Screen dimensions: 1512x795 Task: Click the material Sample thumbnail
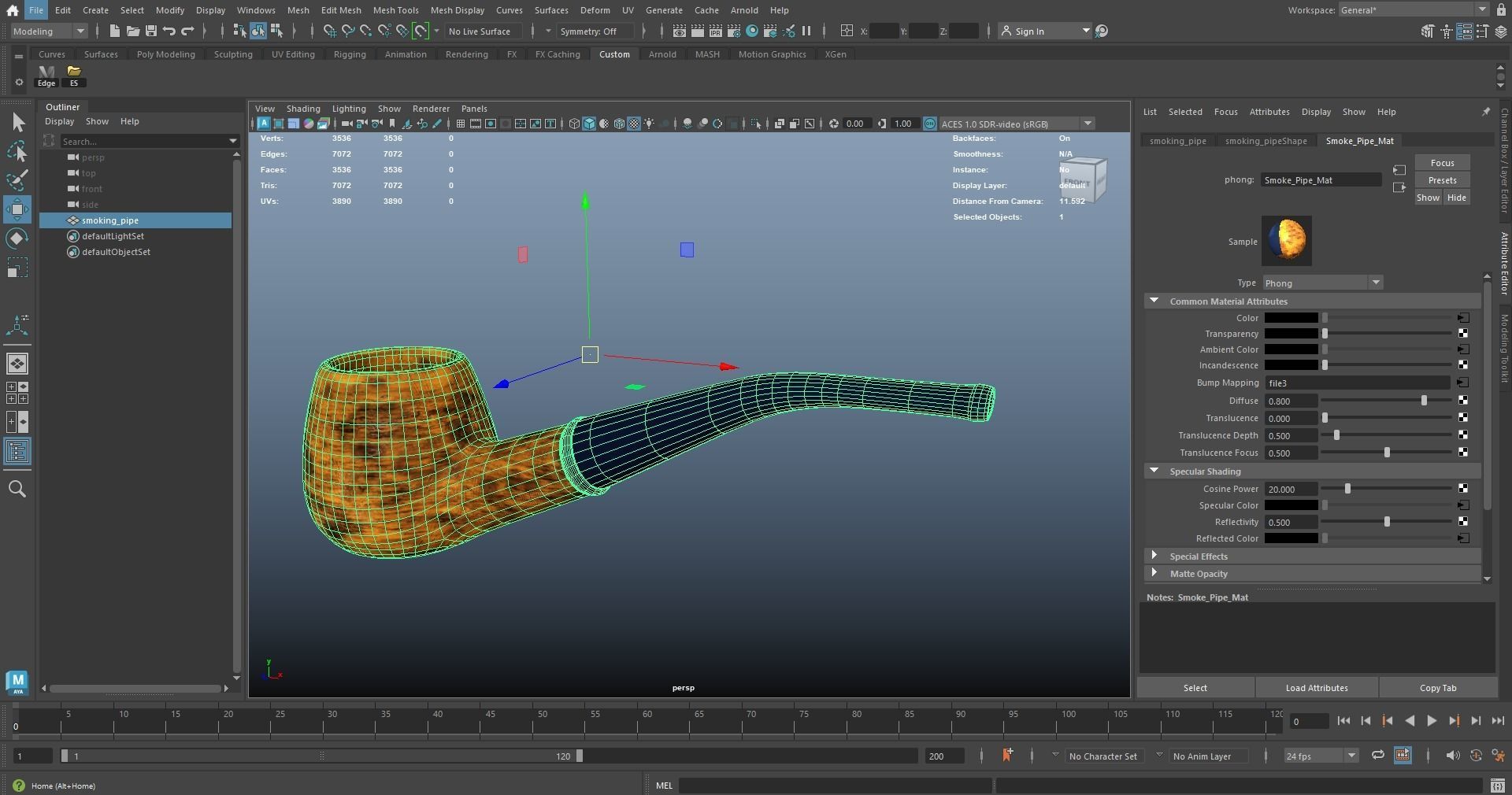[x=1286, y=241]
